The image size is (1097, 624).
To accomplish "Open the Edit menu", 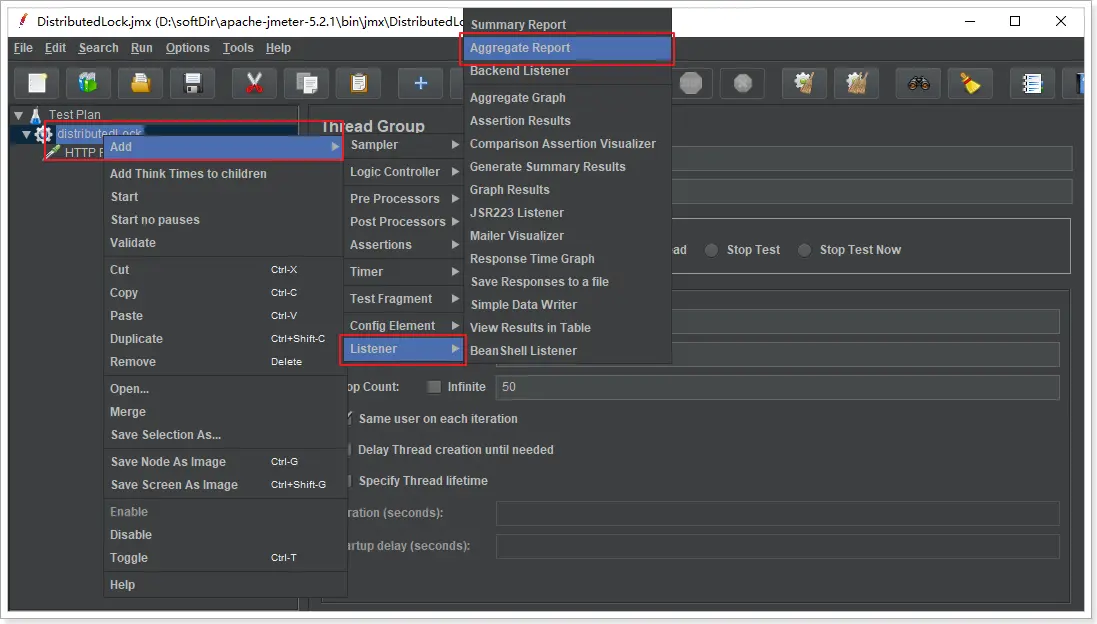I will coord(55,48).
